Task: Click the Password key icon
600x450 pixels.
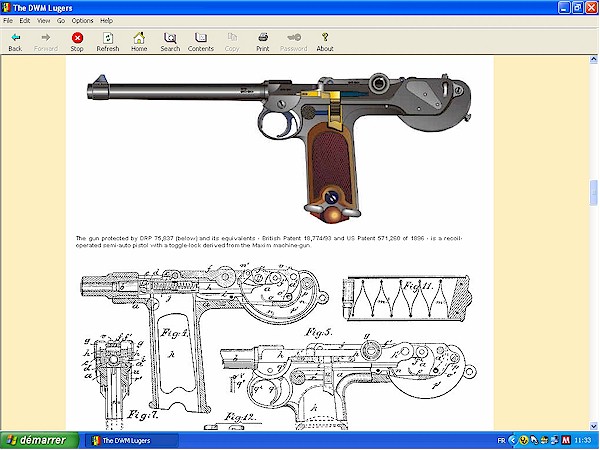Action: point(294,38)
